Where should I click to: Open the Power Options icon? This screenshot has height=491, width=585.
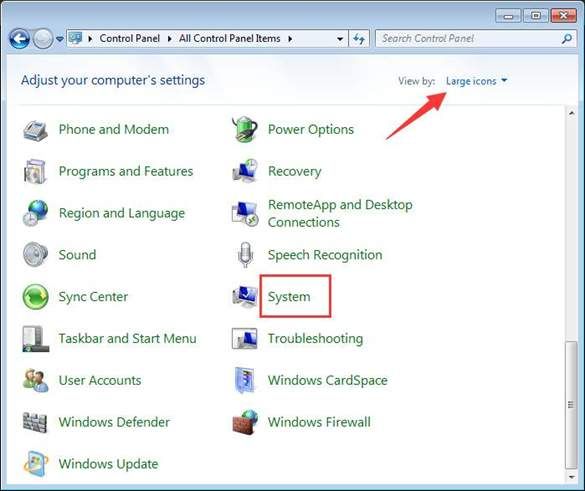(x=245, y=129)
